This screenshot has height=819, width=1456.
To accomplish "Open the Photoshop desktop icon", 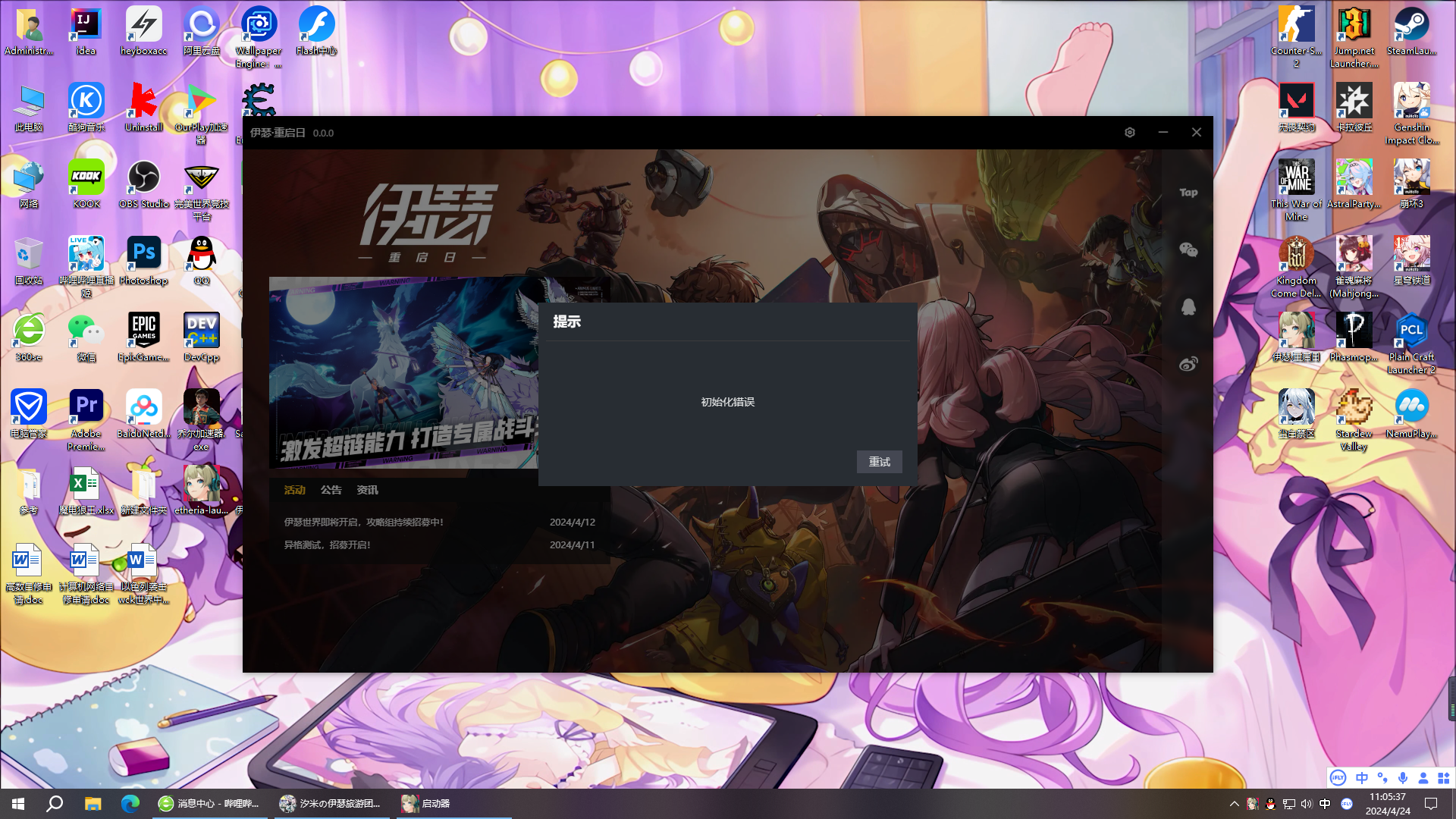I will pyautogui.click(x=143, y=261).
